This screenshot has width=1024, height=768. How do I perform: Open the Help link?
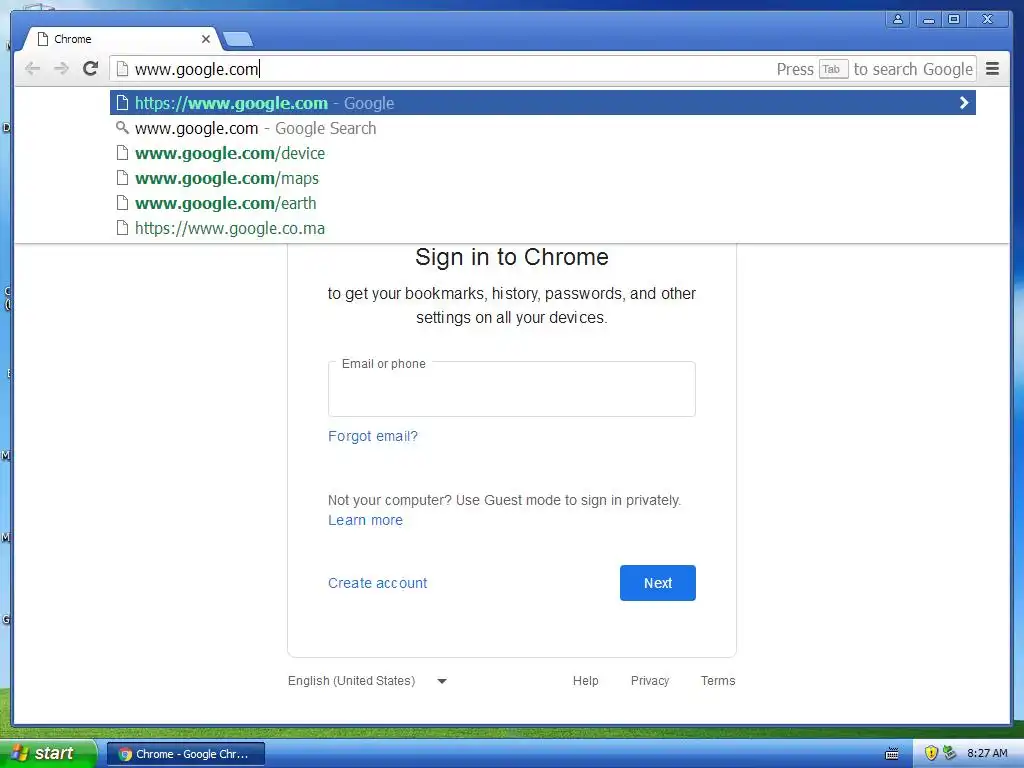tap(585, 680)
